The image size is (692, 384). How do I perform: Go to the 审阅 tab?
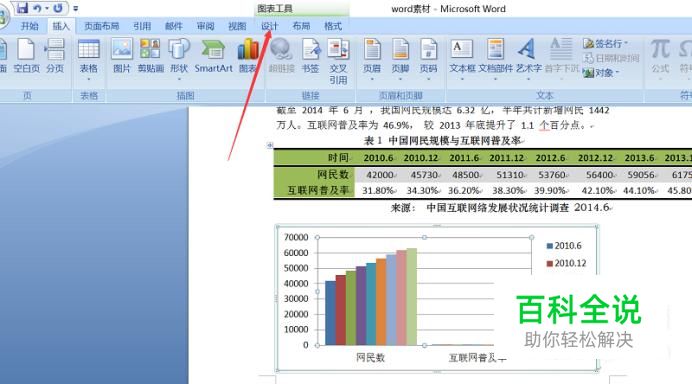point(205,26)
